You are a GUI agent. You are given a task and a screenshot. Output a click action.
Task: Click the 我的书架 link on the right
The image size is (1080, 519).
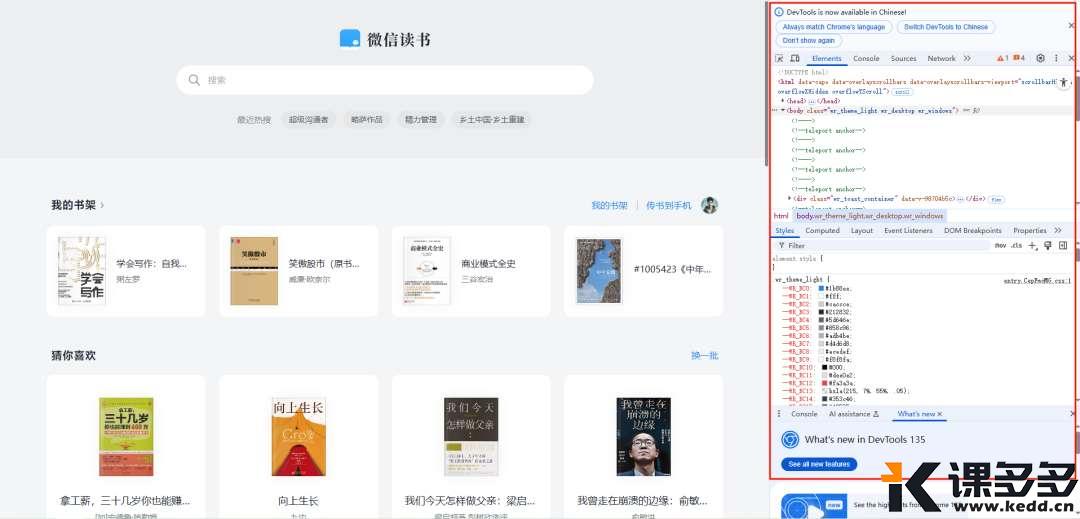610,205
